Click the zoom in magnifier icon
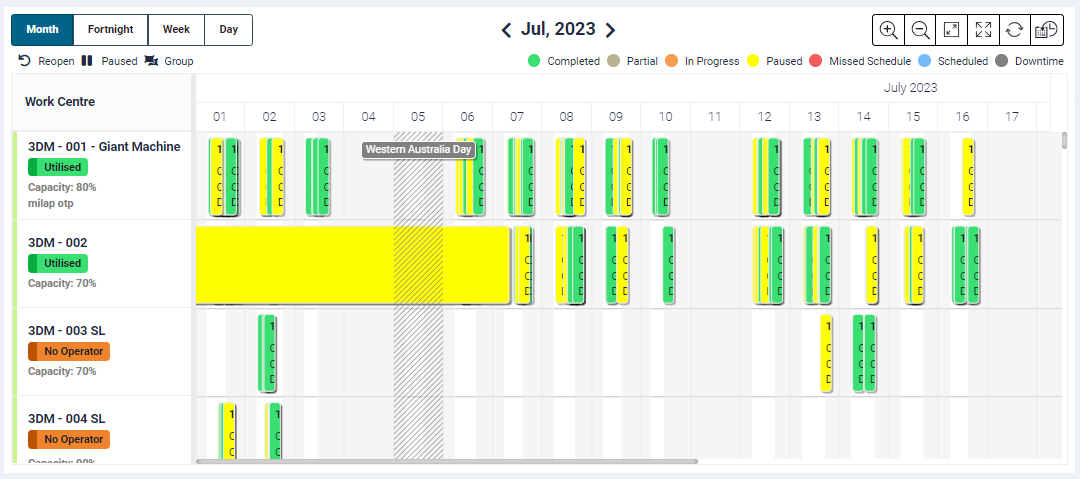1081x479 pixels. [x=889, y=30]
